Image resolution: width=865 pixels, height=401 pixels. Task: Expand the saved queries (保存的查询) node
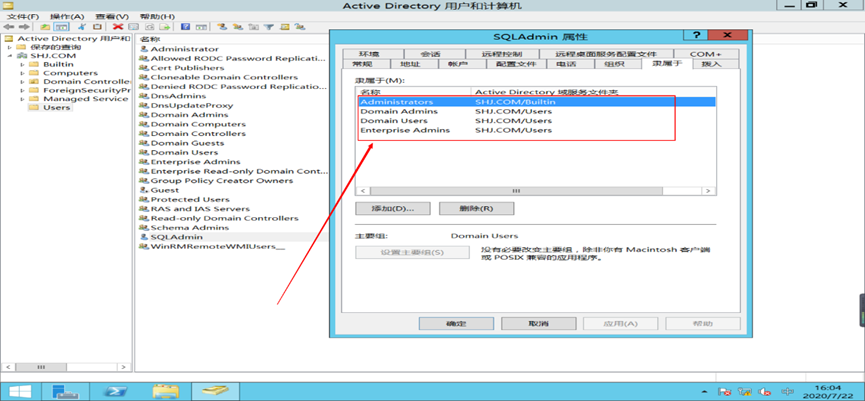(x=9, y=47)
